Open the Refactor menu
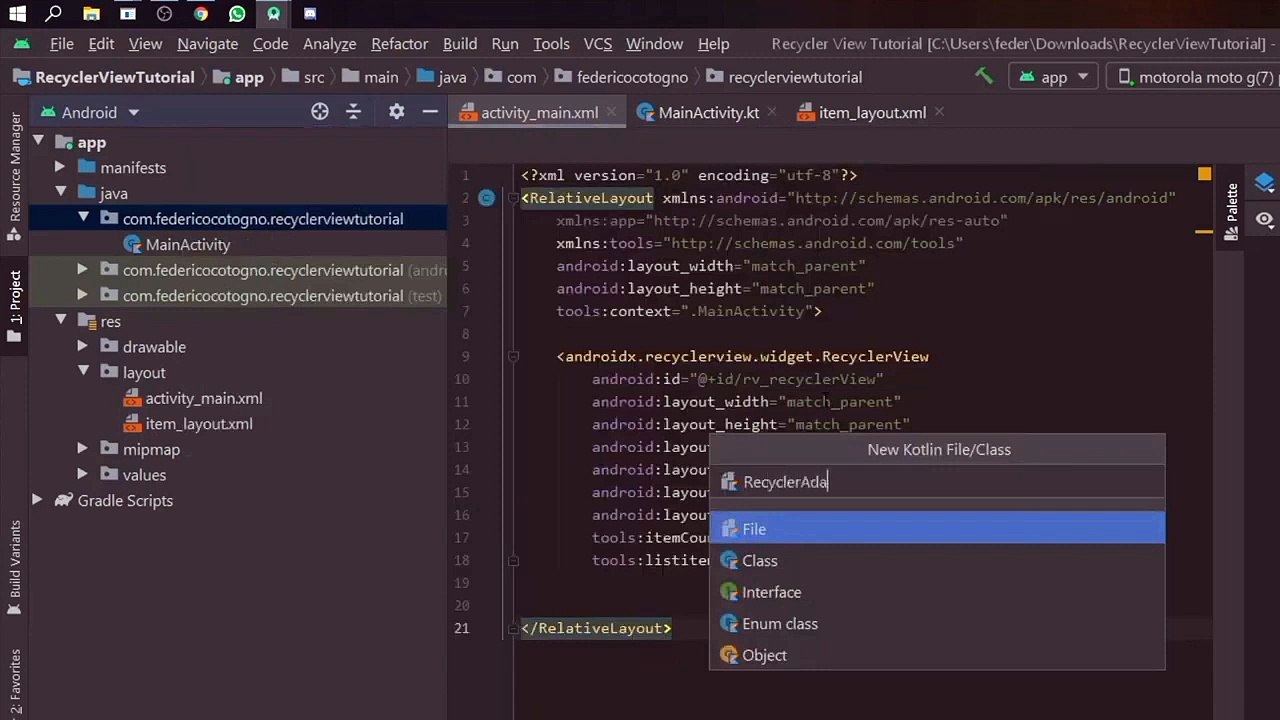This screenshot has height=720, width=1280. (x=399, y=44)
